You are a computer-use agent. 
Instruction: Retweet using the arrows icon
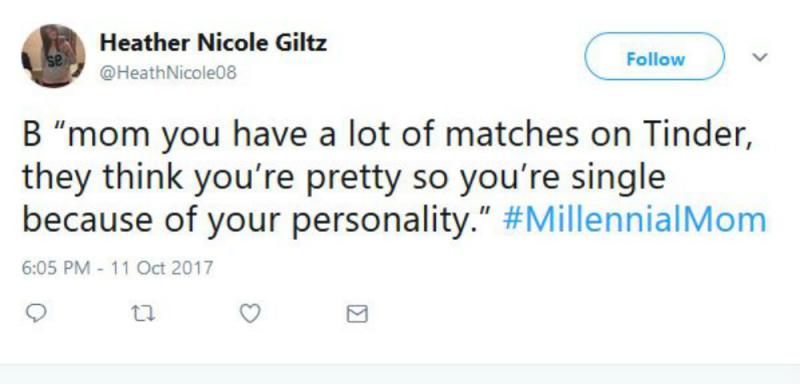pyautogui.click(x=143, y=314)
